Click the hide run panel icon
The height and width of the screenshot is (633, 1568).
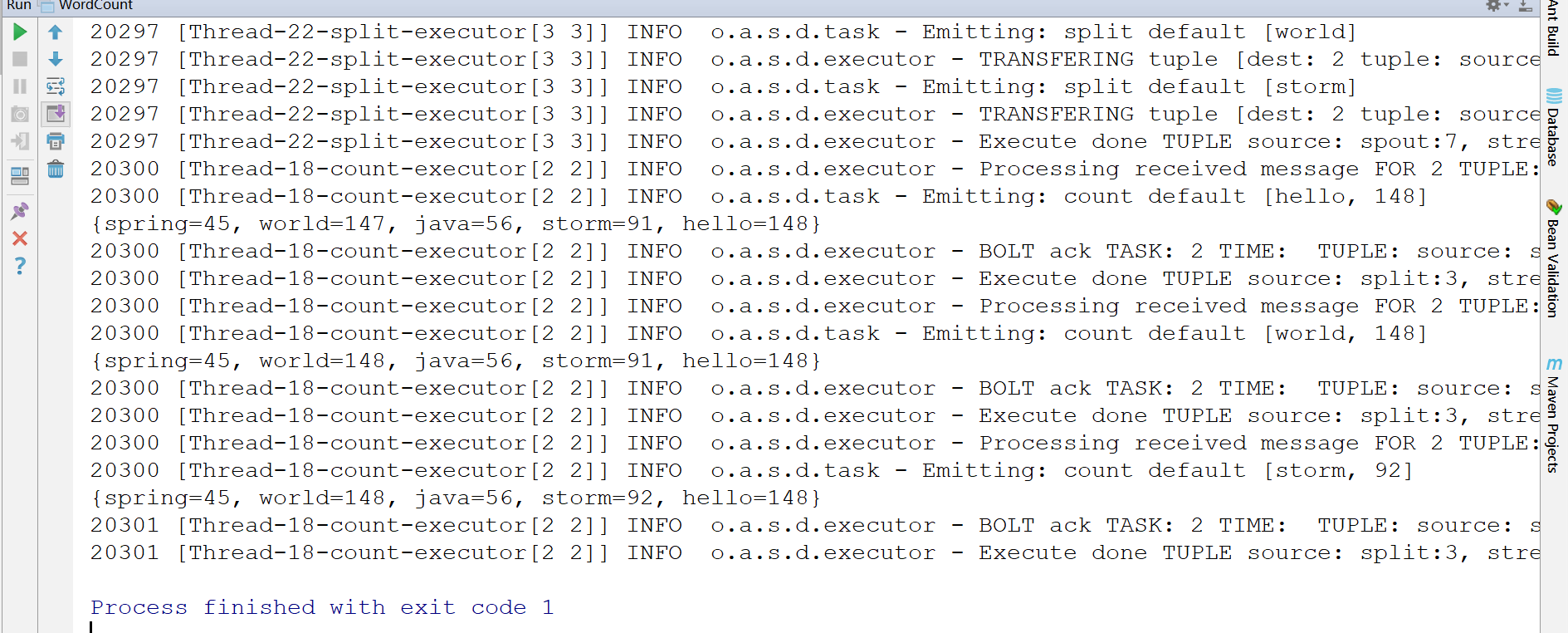[1526, 6]
